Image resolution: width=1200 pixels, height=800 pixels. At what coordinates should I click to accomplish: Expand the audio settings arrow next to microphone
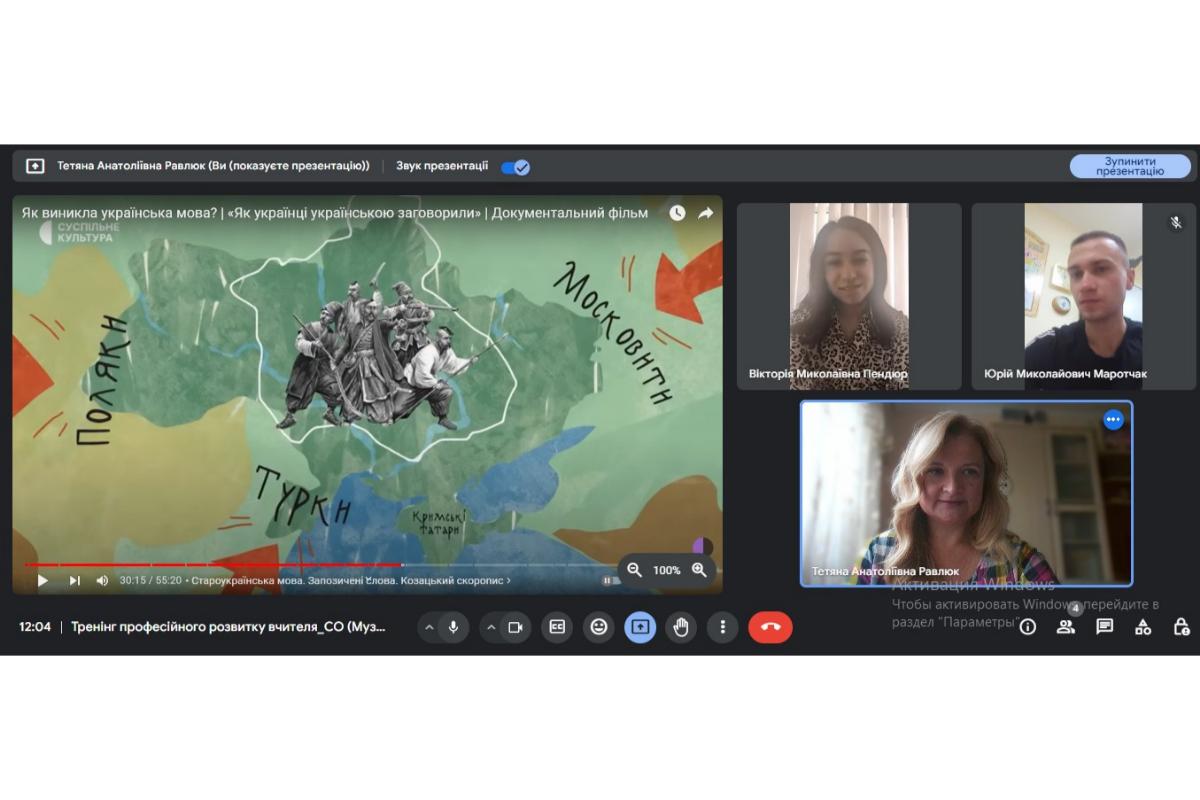[x=429, y=627]
